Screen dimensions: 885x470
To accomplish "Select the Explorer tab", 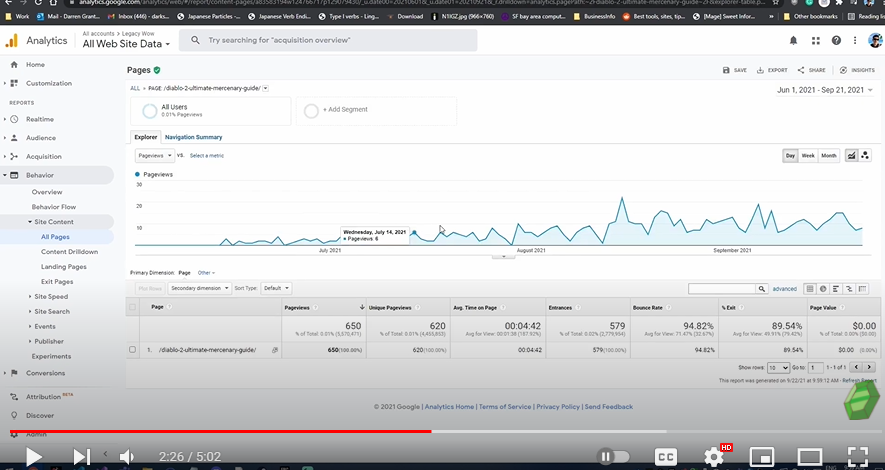I will pyautogui.click(x=146, y=137).
